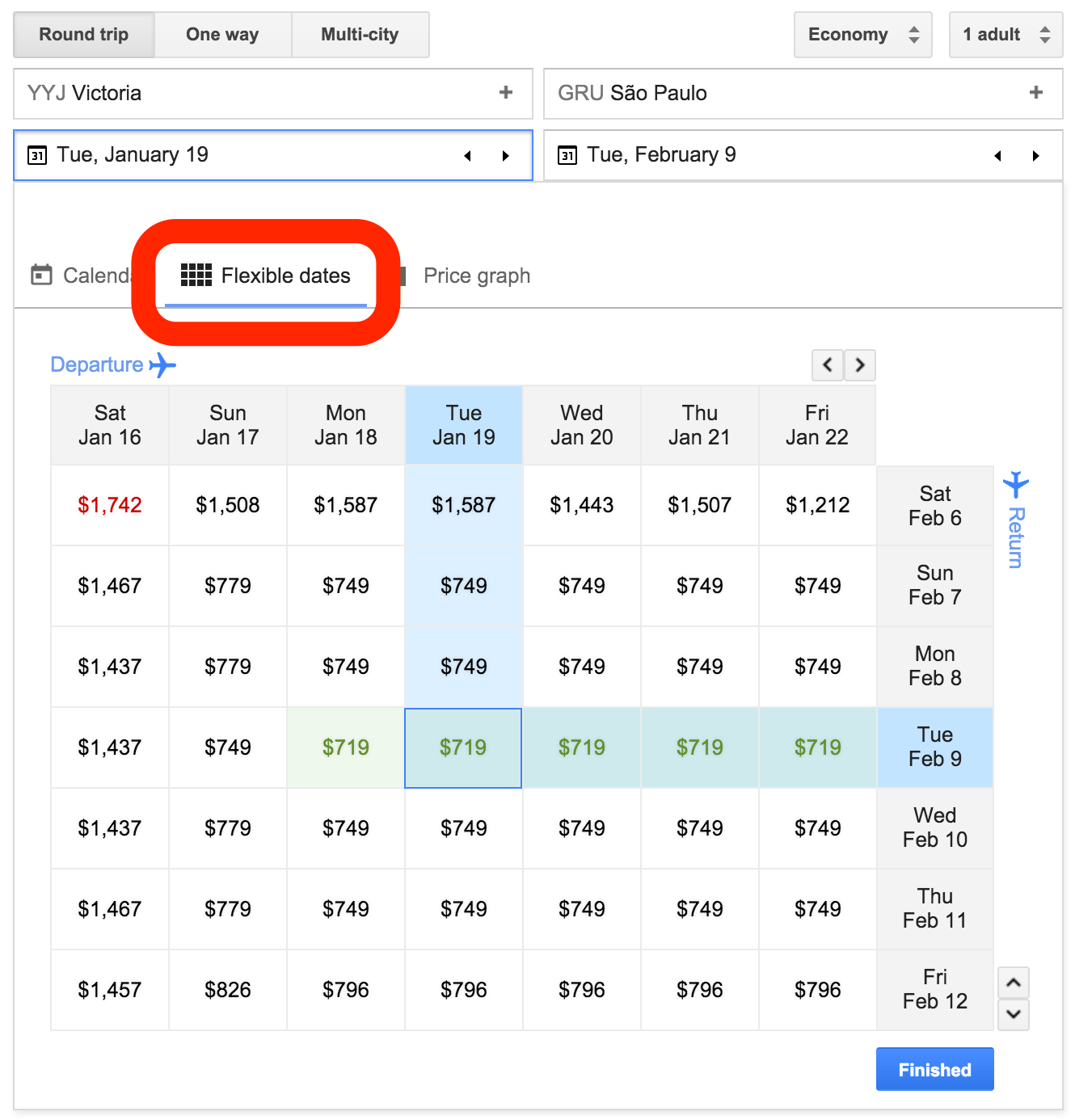Screen dimensions: 1075x1120
Task: Choose the selected $719 fare for Jan 19 / Feb 9
Action: tap(464, 747)
